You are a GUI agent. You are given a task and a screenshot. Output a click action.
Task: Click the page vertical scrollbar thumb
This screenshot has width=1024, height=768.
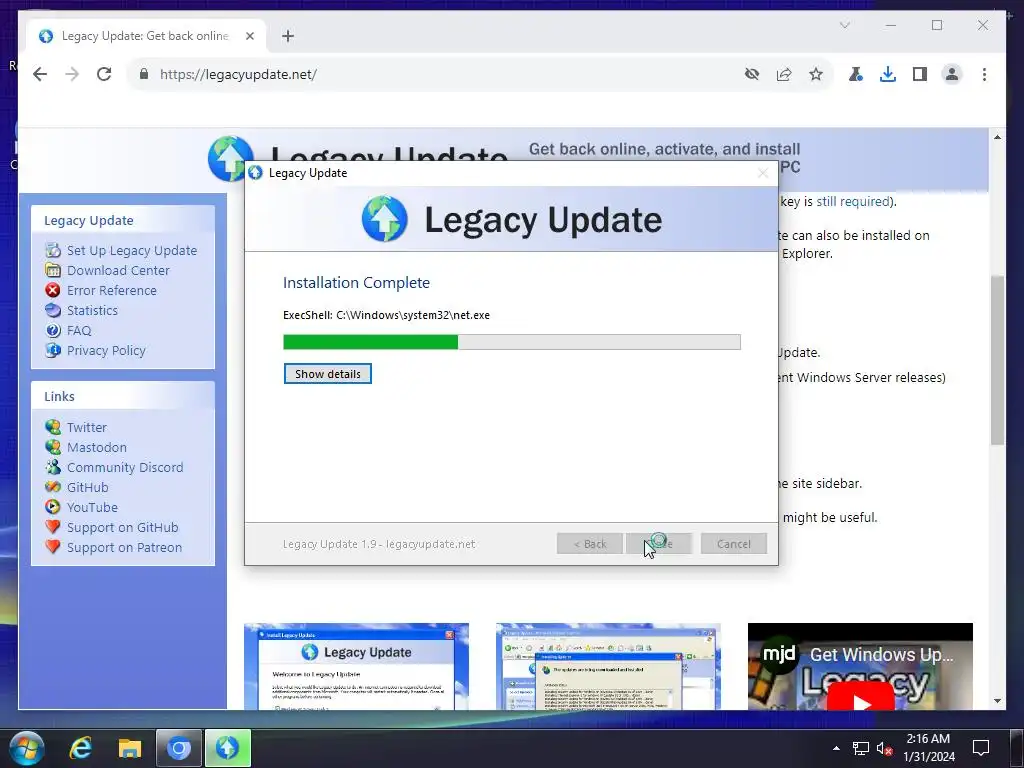(x=997, y=360)
